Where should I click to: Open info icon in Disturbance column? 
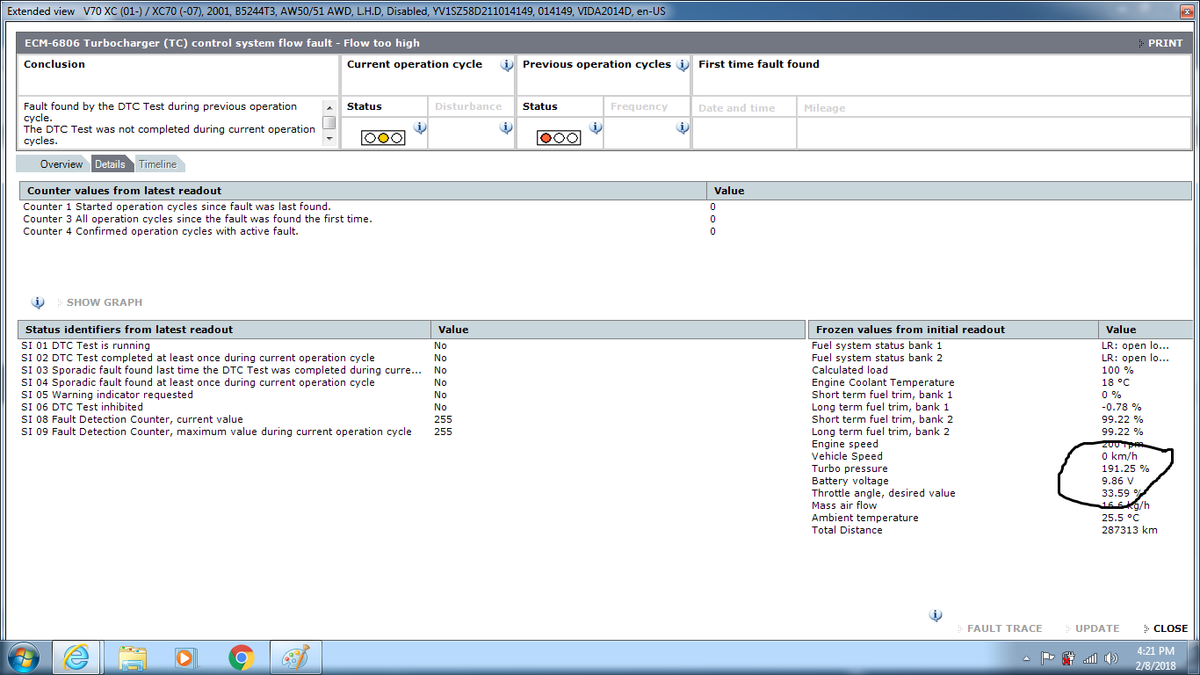[x=506, y=128]
